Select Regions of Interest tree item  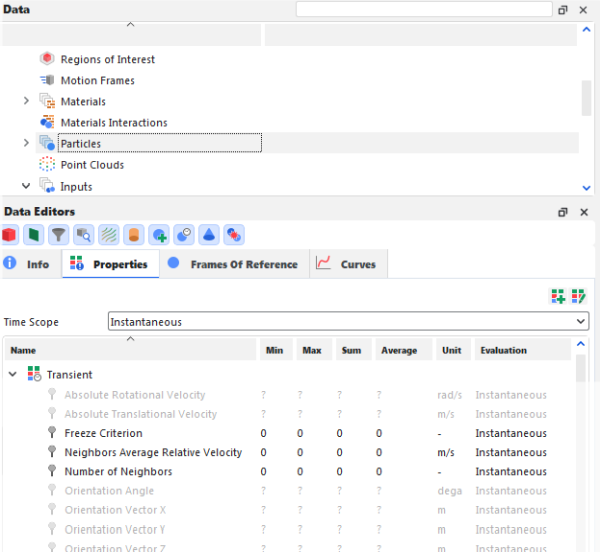108,59
